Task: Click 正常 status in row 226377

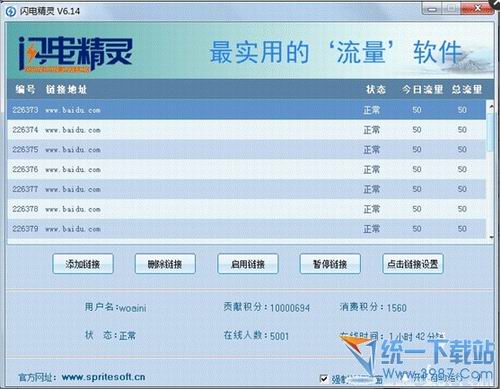Action: [x=371, y=189]
